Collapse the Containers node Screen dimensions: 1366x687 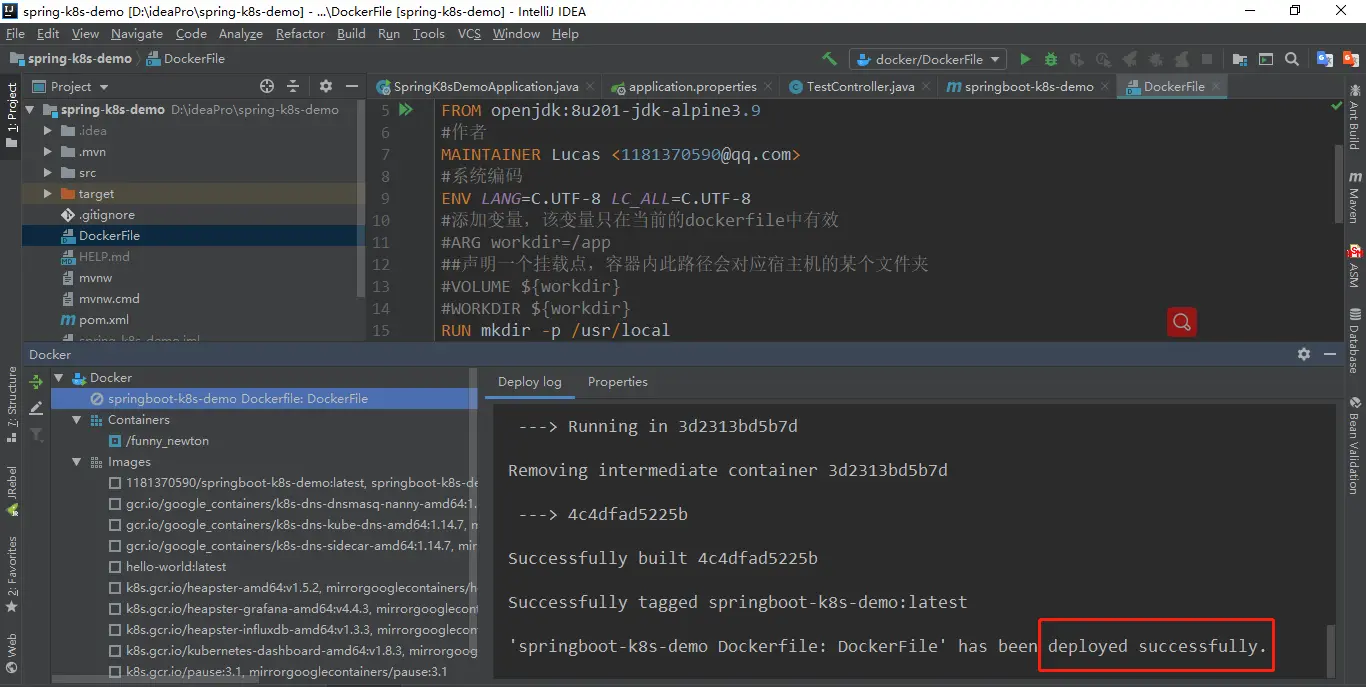click(x=76, y=419)
